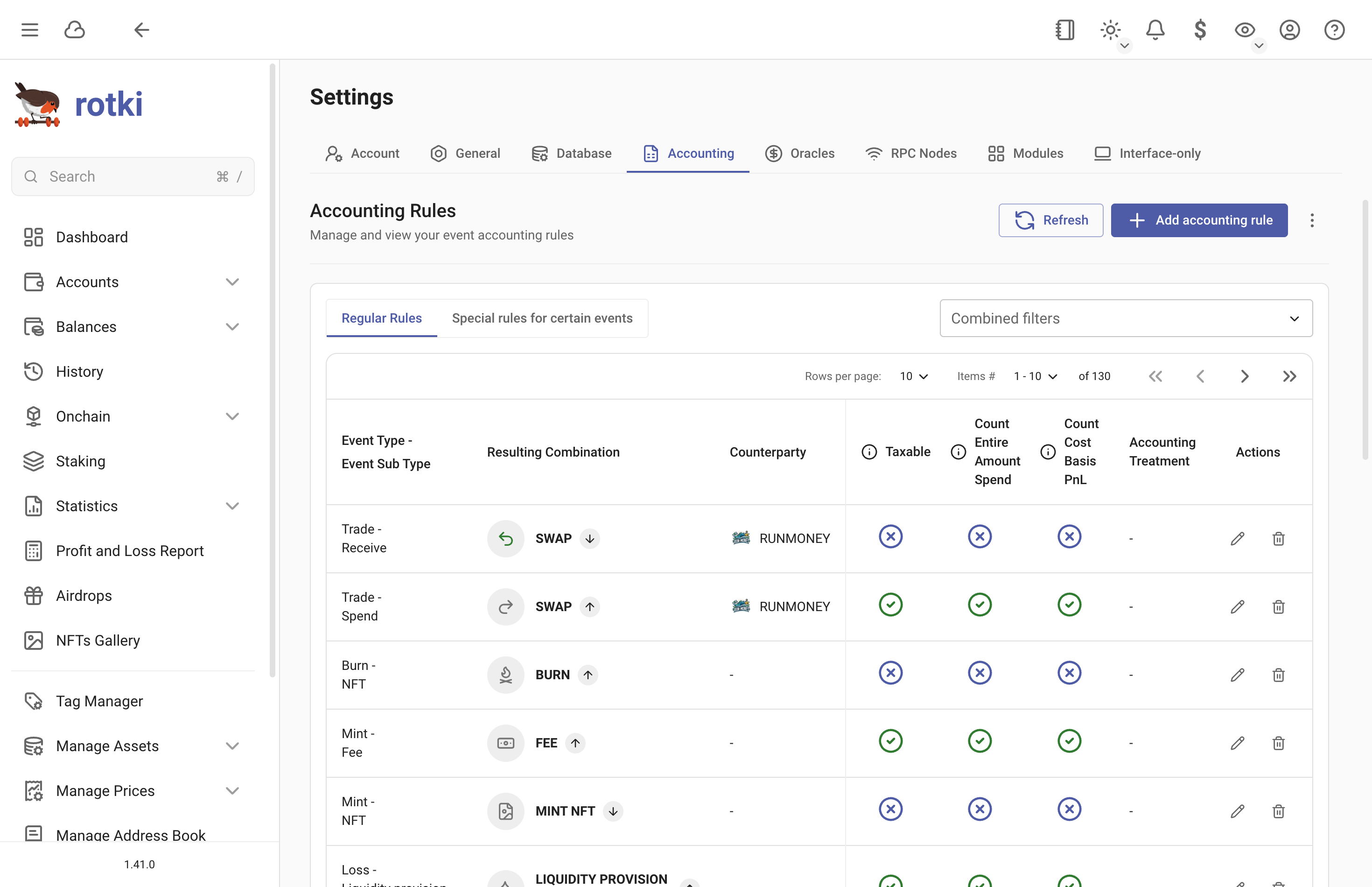This screenshot has width=1372, height=887.
Task: Select the Accounting settings tab
Action: (x=688, y=154)
